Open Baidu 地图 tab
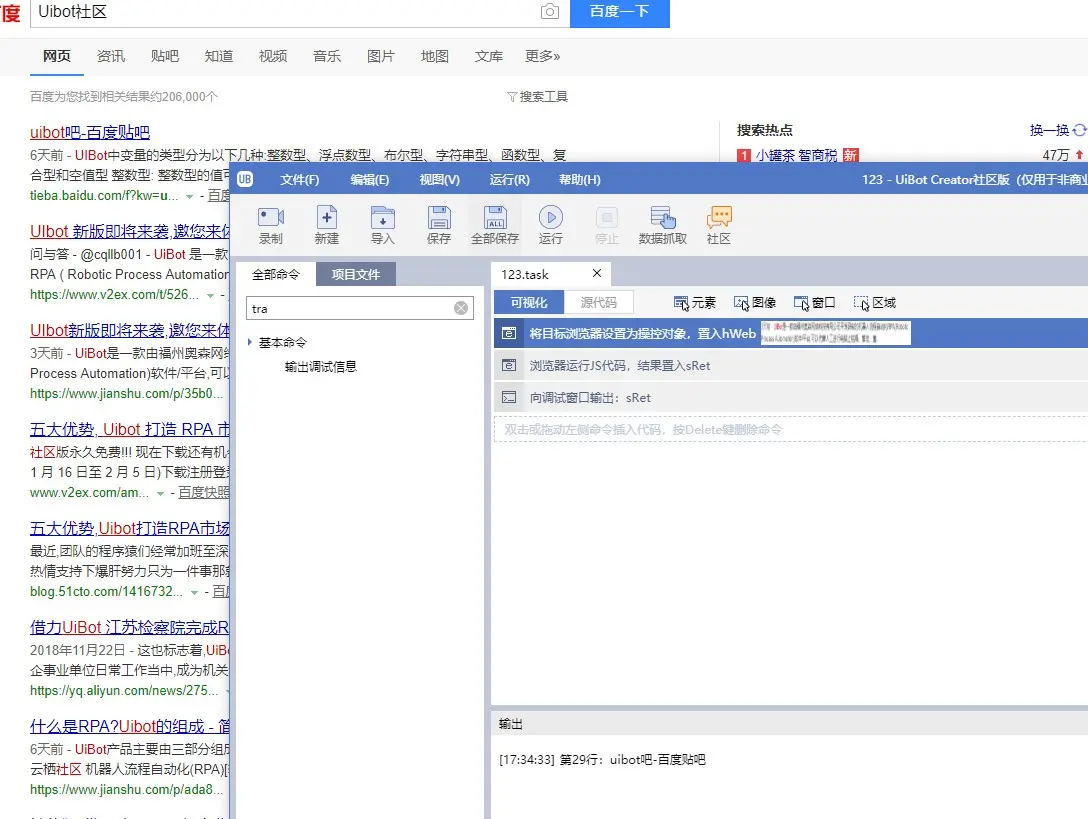Viewport: 1088px width, 819px height. click(x=435, y=56)
